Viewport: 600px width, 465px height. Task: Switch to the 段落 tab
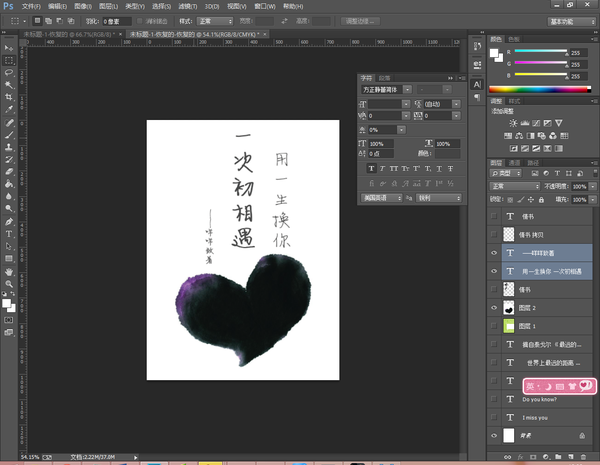point(384,78)
